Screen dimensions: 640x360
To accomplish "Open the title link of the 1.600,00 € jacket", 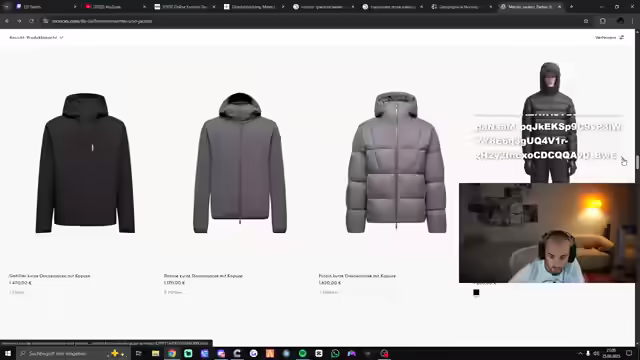I will [357, 276].
